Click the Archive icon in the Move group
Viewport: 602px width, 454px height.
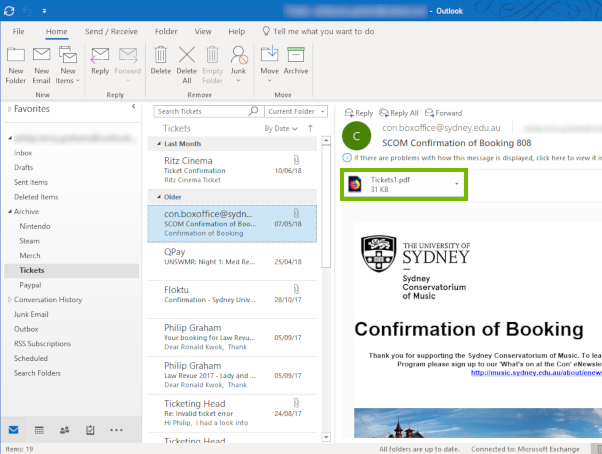click(295, 60)
